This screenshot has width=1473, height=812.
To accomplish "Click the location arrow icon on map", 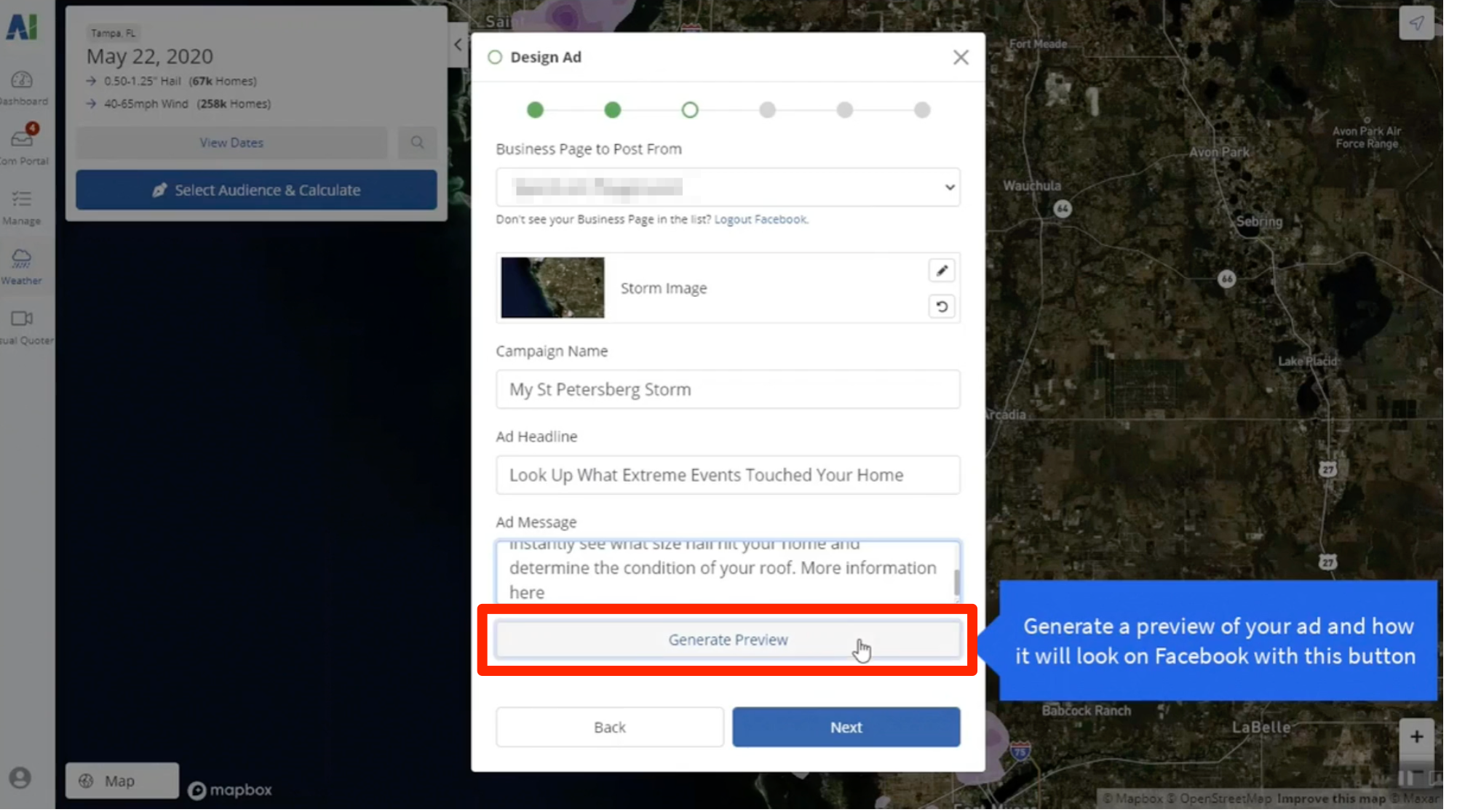I will click(x=1416, y=23).
